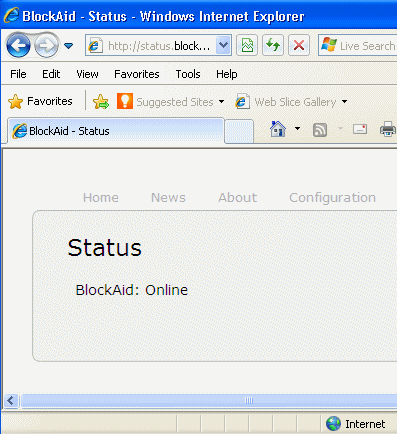Stop loading with the red X
The image size is (397, 434).
pos(299,45)
